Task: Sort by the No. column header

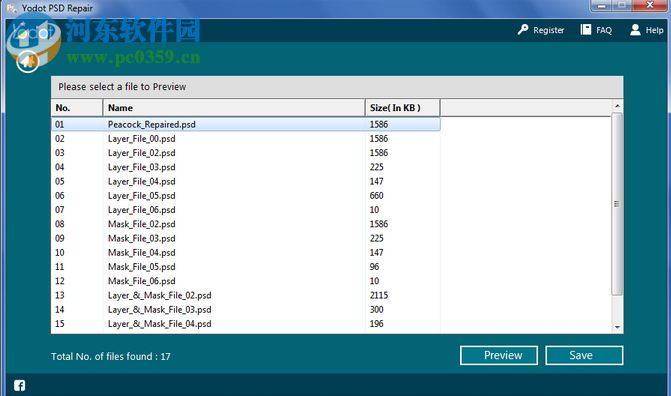Action: (x=77, y=108)
